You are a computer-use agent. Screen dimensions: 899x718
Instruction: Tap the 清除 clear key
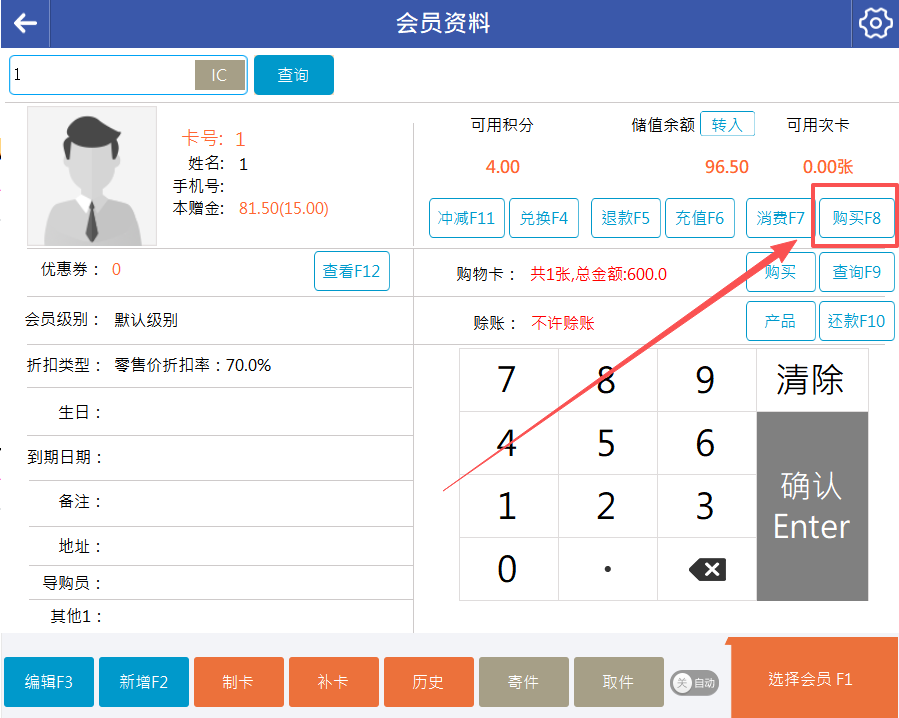tap(811, 380)
